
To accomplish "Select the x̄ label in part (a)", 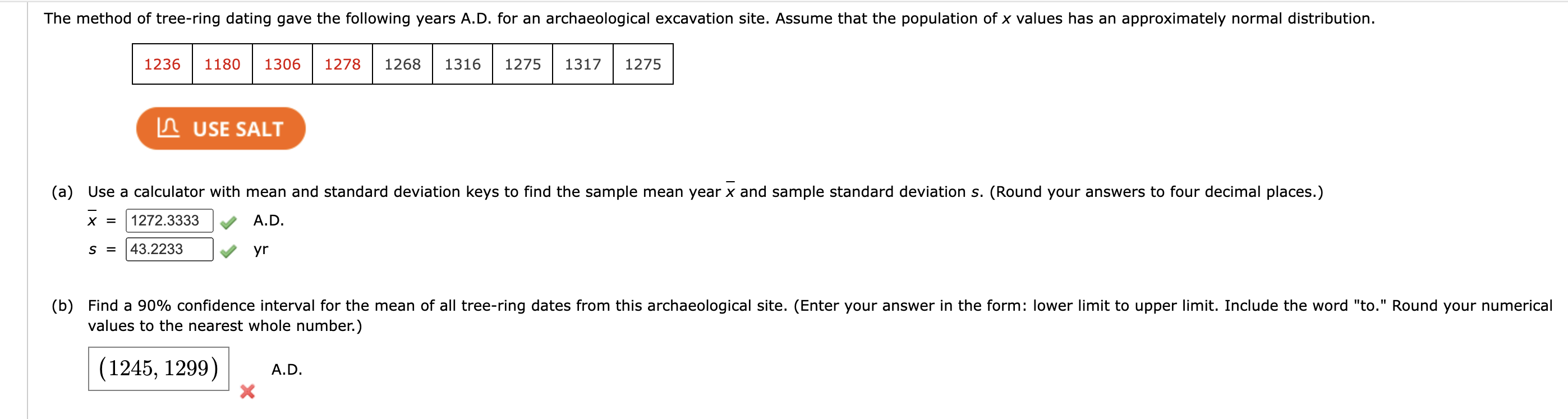I will point(91,222).
